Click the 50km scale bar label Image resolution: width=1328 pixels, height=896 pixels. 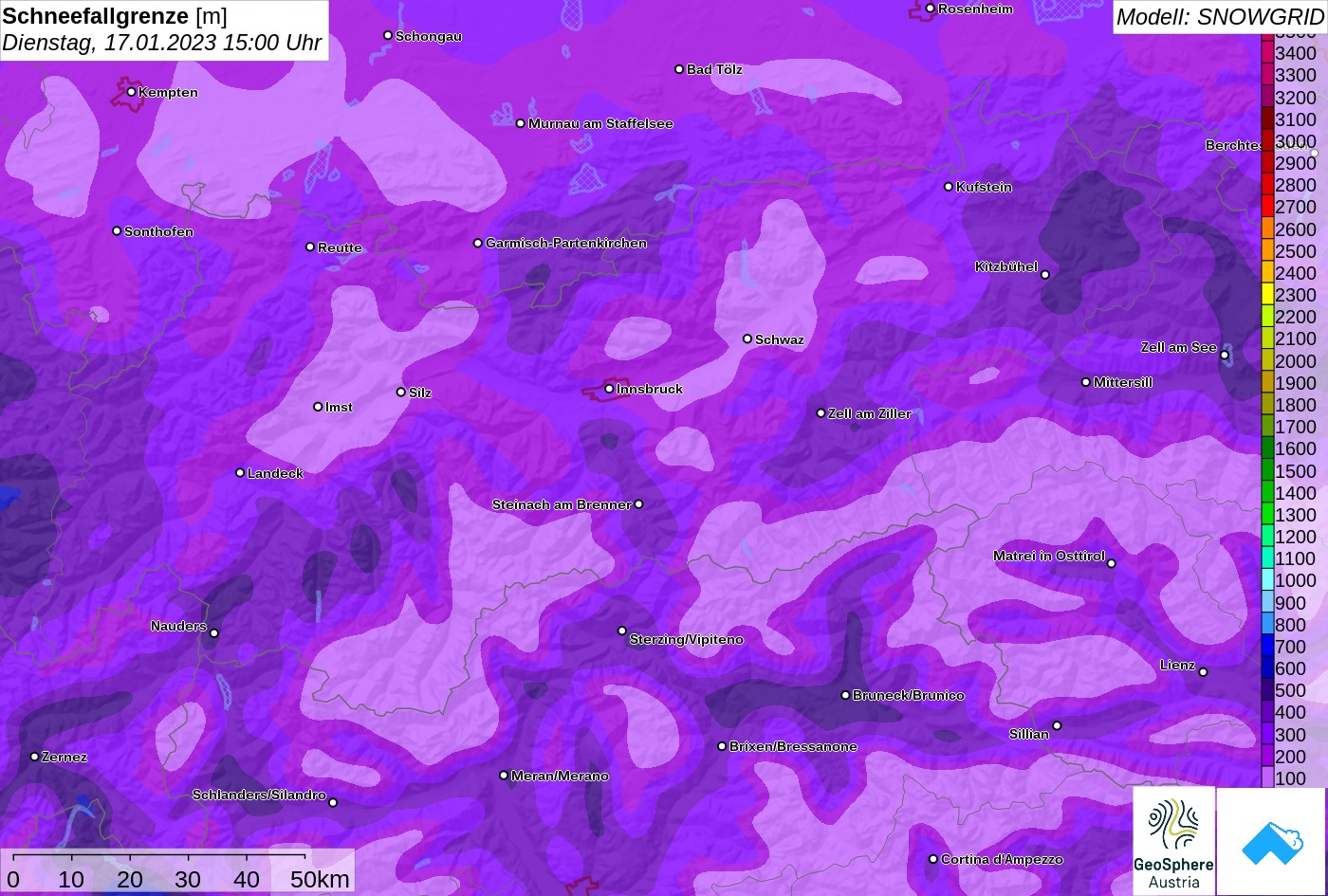coord(320,879)
